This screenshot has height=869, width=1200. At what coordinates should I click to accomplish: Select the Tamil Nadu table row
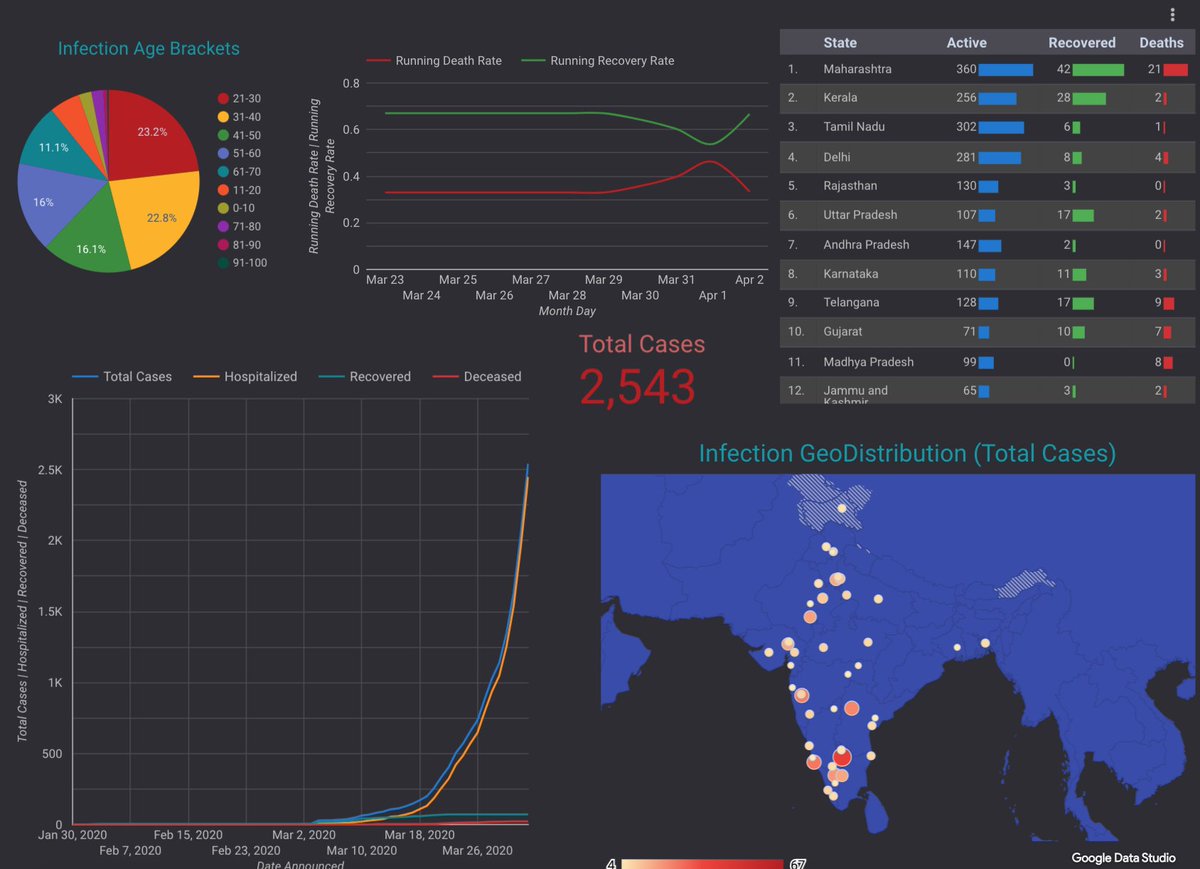pos(987,127)
